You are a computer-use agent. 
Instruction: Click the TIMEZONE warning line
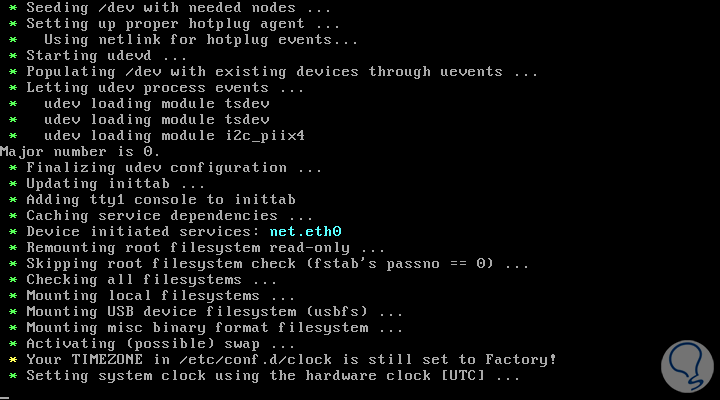291,359
